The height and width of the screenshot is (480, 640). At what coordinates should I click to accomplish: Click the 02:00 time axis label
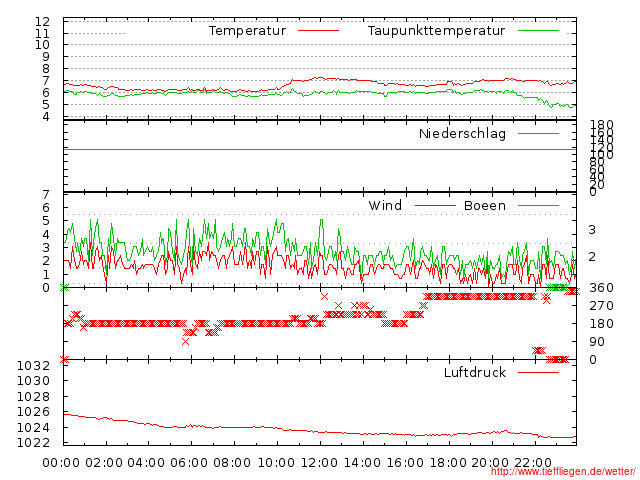click(x=104, y=463)
